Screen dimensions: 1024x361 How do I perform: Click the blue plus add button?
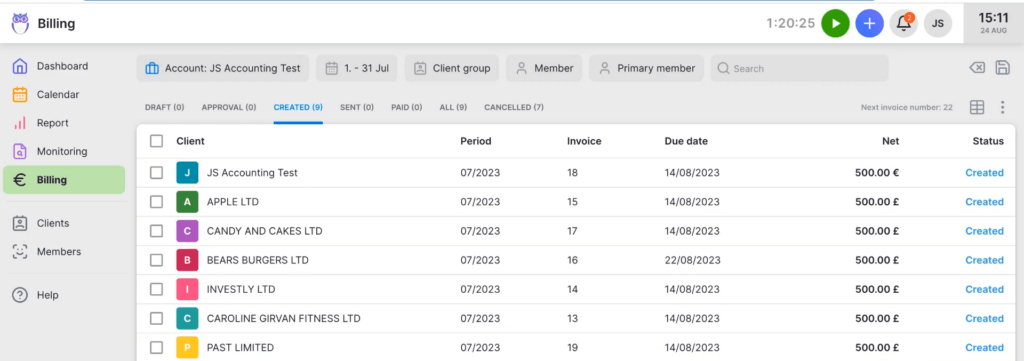[x=869, y=24]
